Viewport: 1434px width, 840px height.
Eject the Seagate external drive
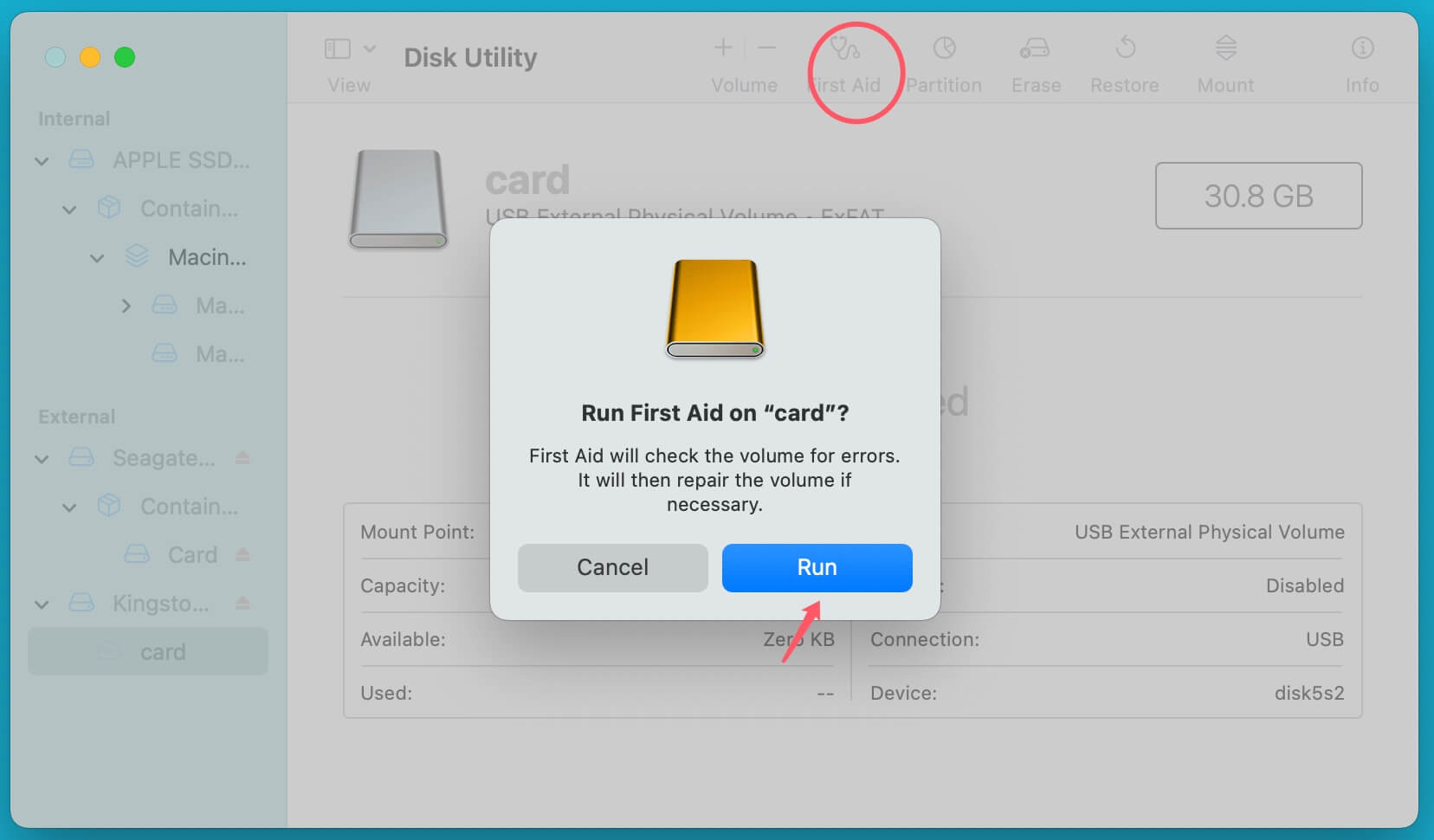[242, 457]
